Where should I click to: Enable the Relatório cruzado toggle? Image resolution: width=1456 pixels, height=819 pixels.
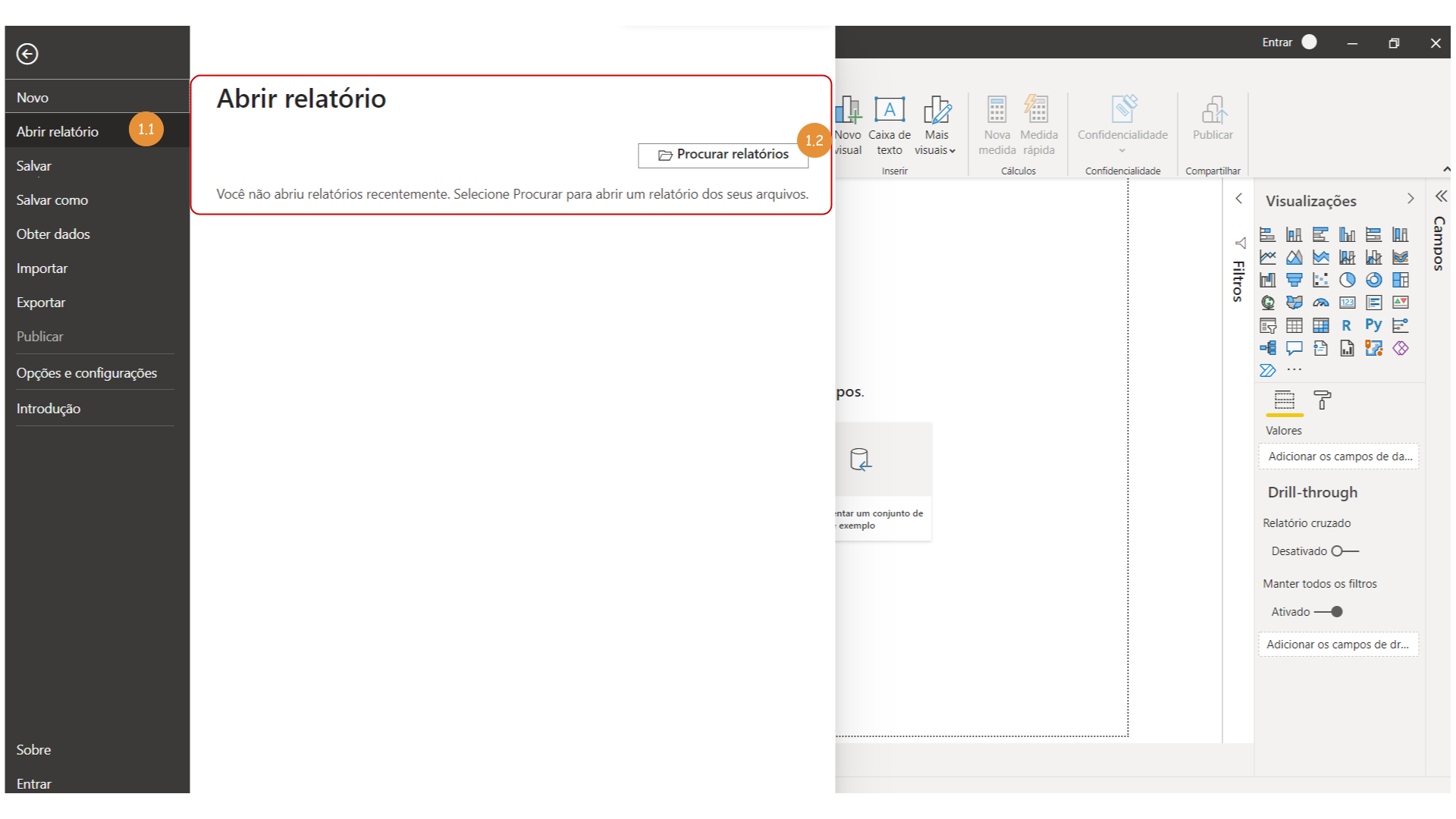(1345, 551)
